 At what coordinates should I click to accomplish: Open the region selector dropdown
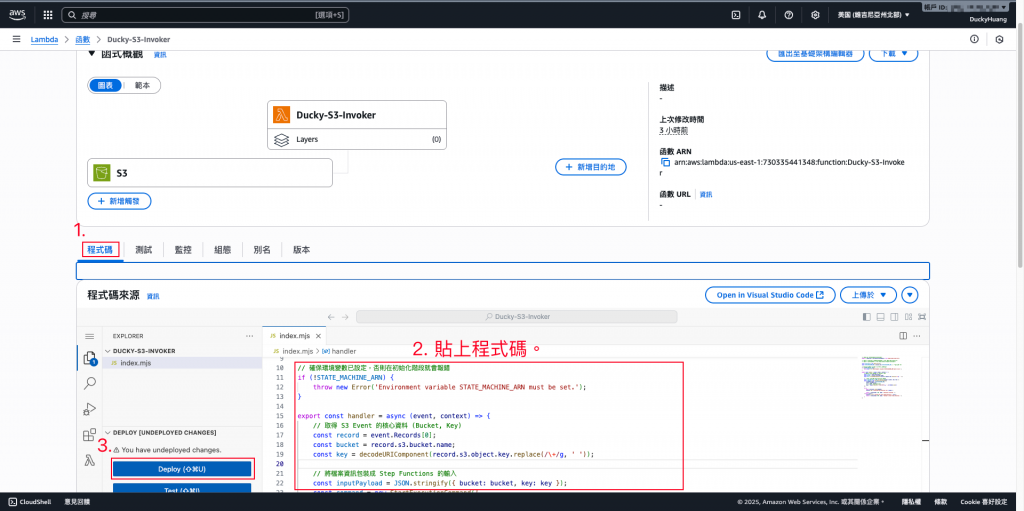tap(873, 14)
